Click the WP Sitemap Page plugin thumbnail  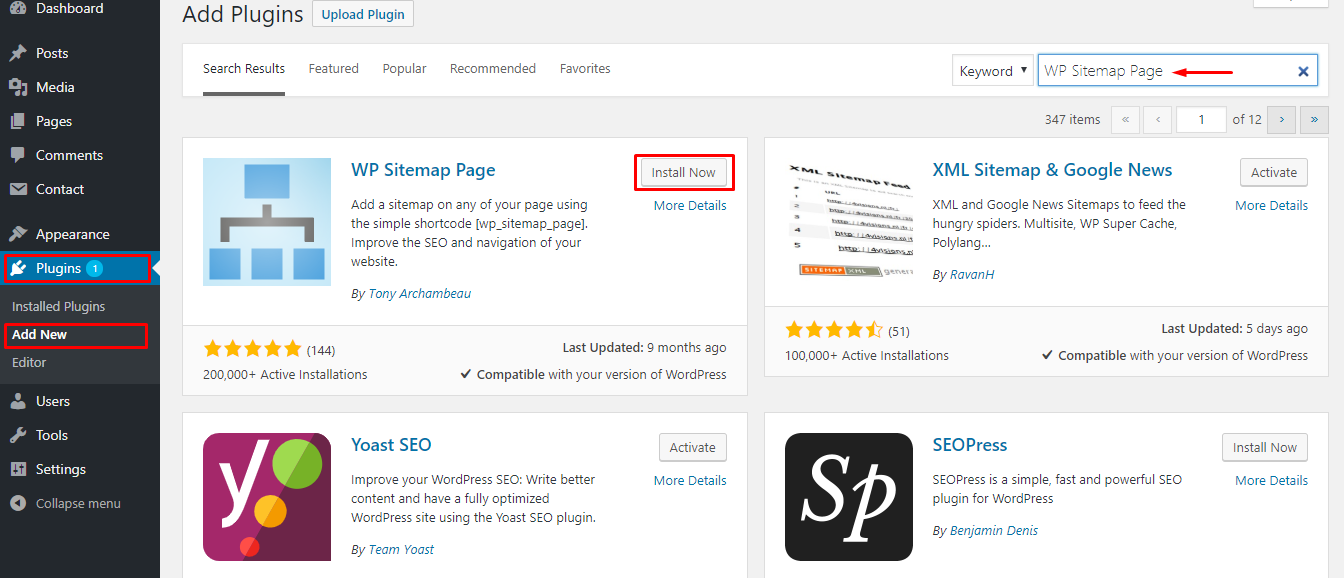pos(267,222)
